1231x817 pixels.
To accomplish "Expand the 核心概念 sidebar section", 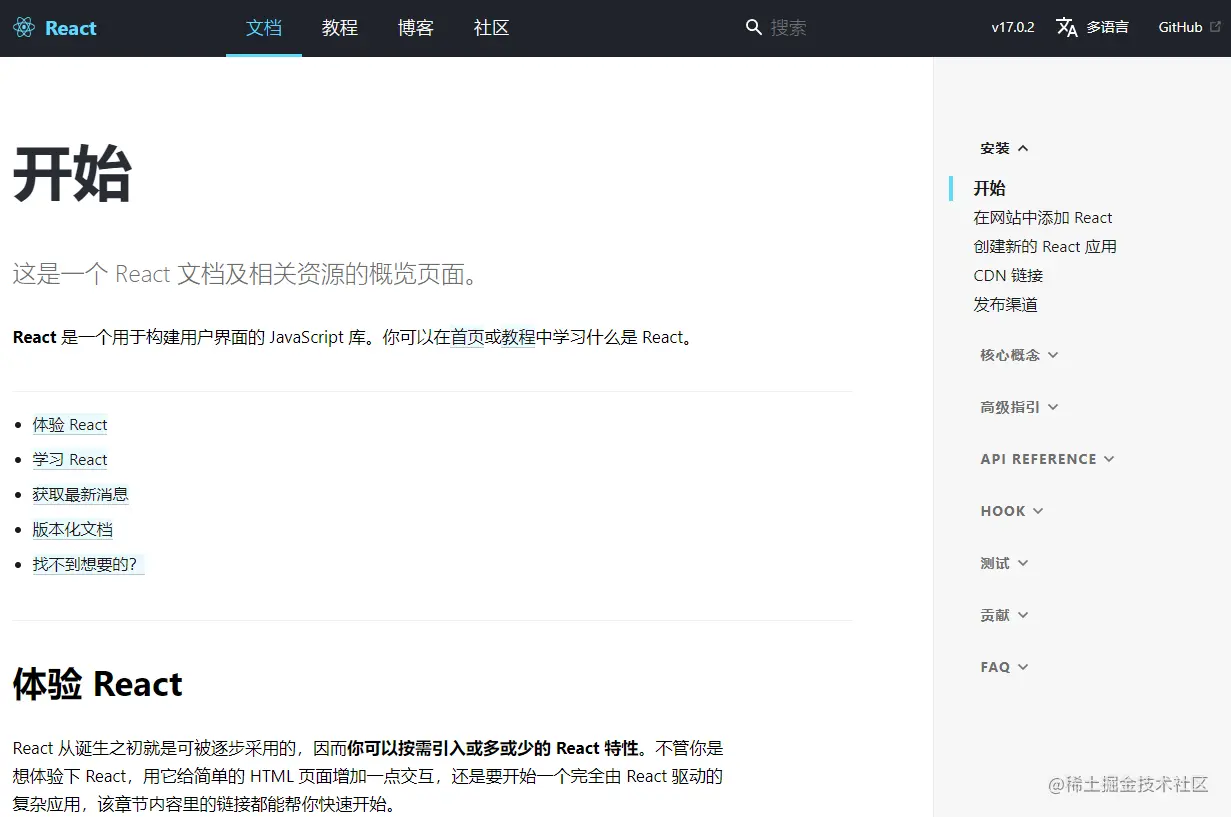I will [x=1019, y=355].
